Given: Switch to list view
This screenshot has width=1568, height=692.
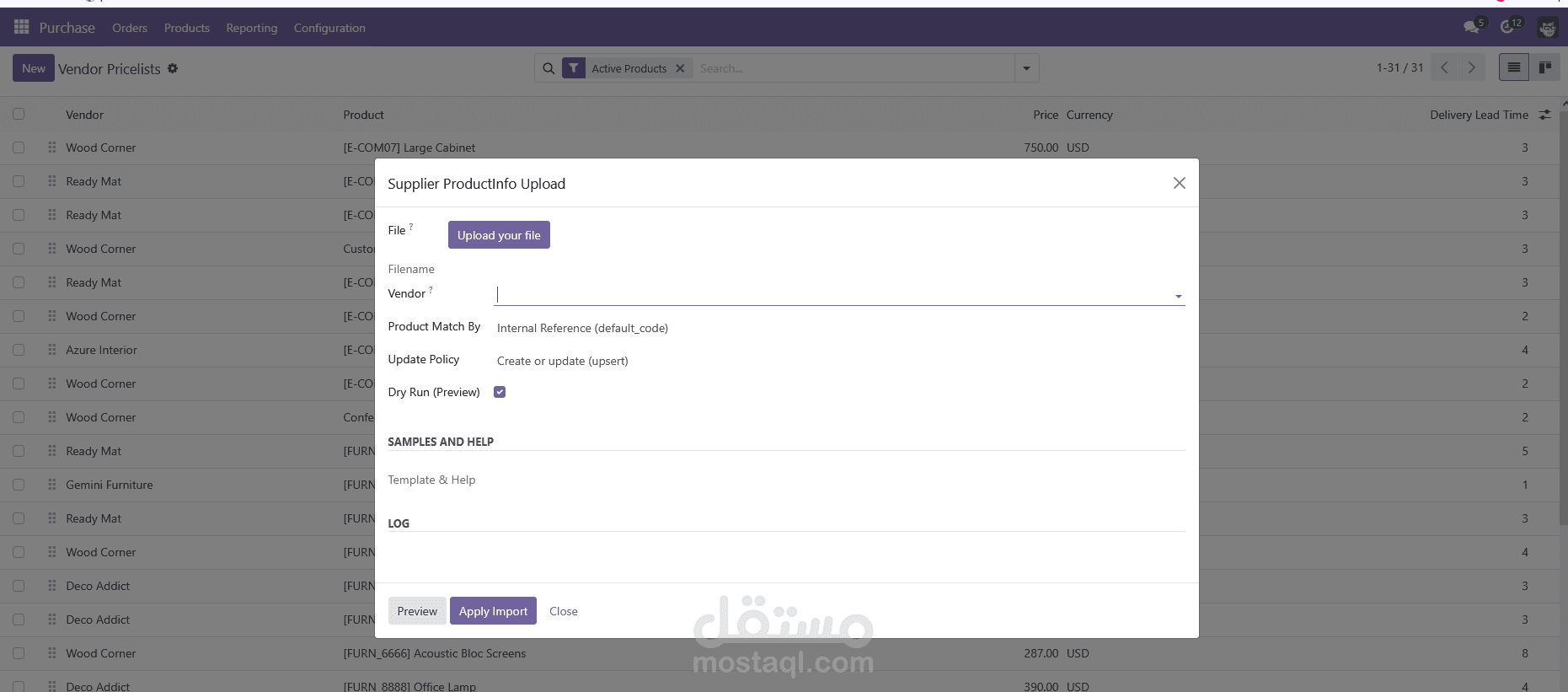Looking at the screenshot, I should pos(1514,67).
